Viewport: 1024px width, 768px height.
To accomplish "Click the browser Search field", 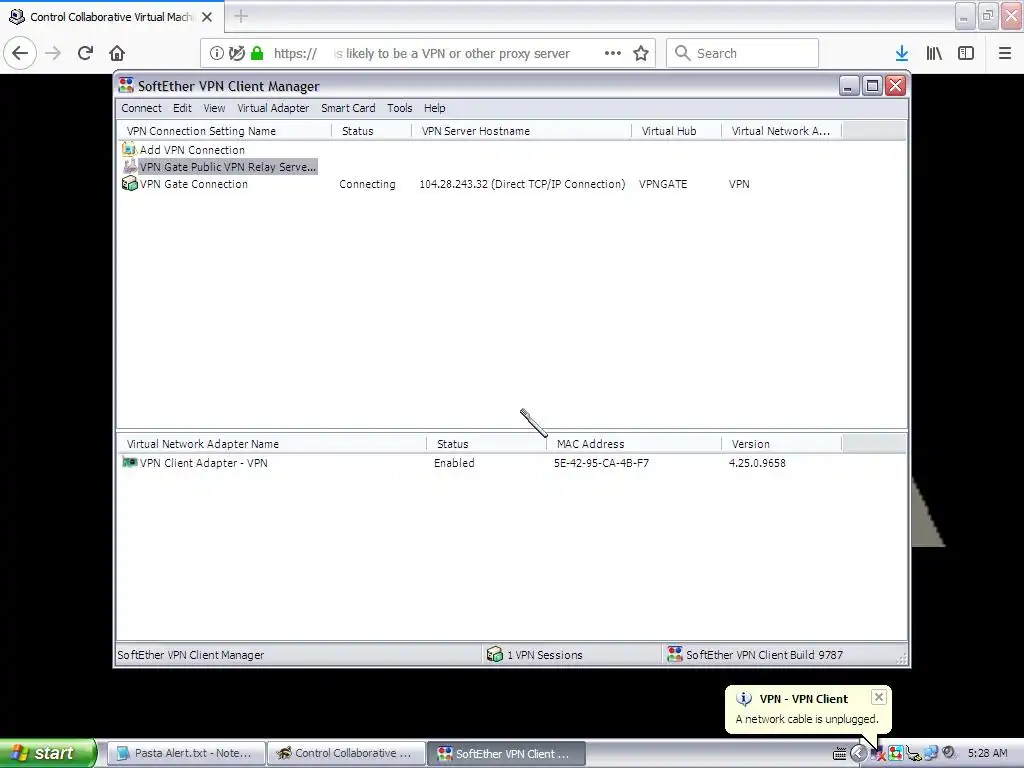I will (x=742, y=53).
